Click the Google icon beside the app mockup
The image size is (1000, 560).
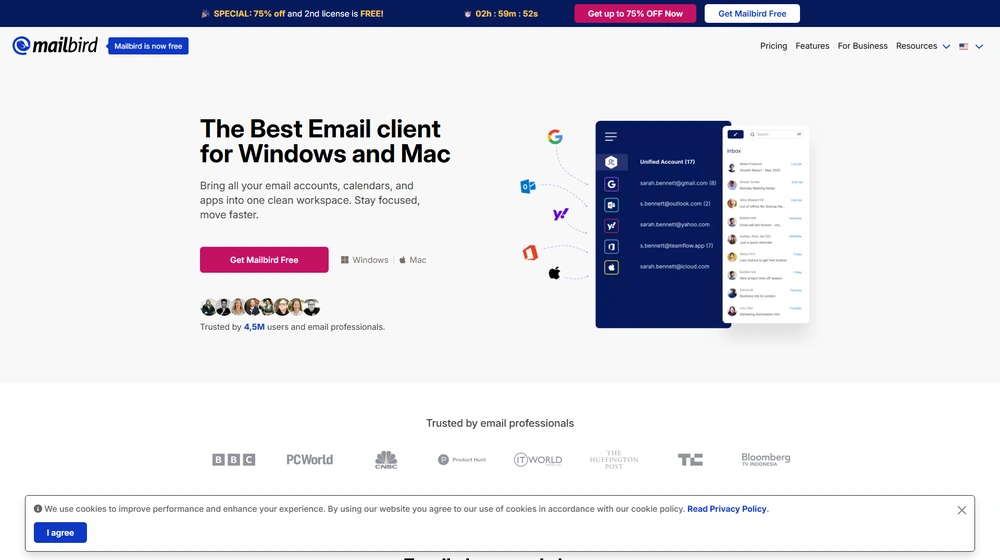[555, 136]
